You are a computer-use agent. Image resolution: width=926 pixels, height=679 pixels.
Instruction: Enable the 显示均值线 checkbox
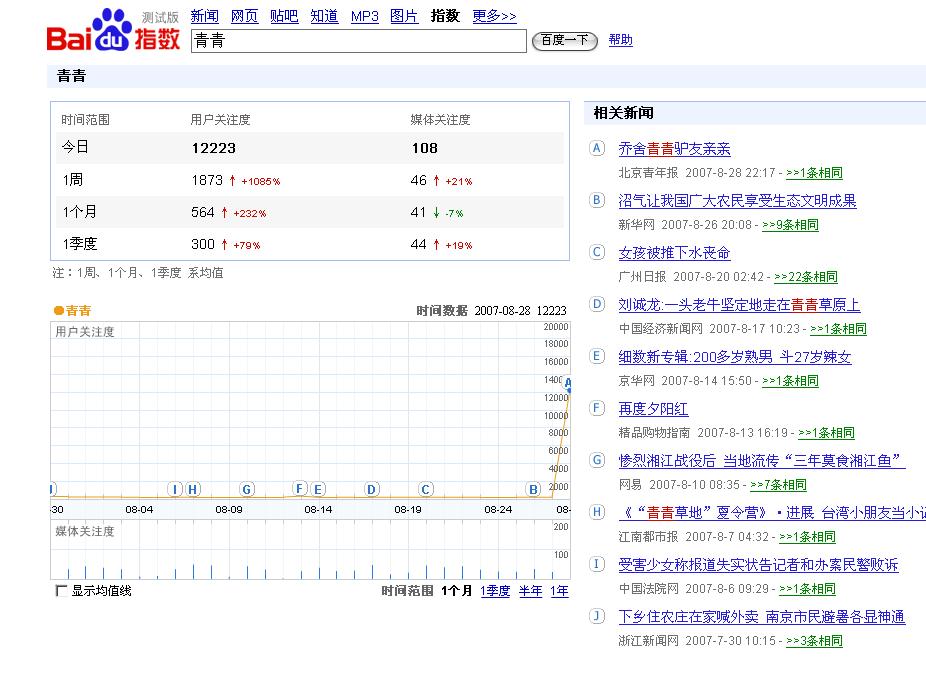click(x=62, y=591)
